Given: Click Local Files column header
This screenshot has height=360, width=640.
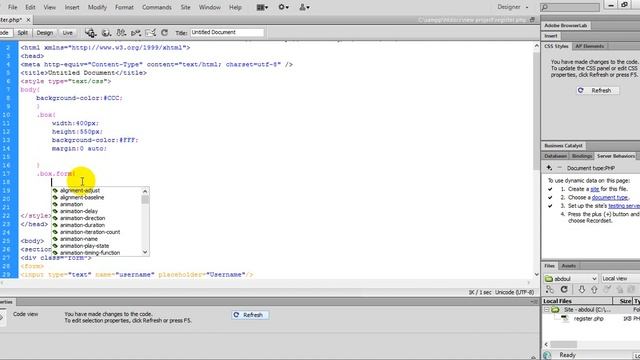Looking at the screenshot, I should pyautogui.click(x=577, y=301).
